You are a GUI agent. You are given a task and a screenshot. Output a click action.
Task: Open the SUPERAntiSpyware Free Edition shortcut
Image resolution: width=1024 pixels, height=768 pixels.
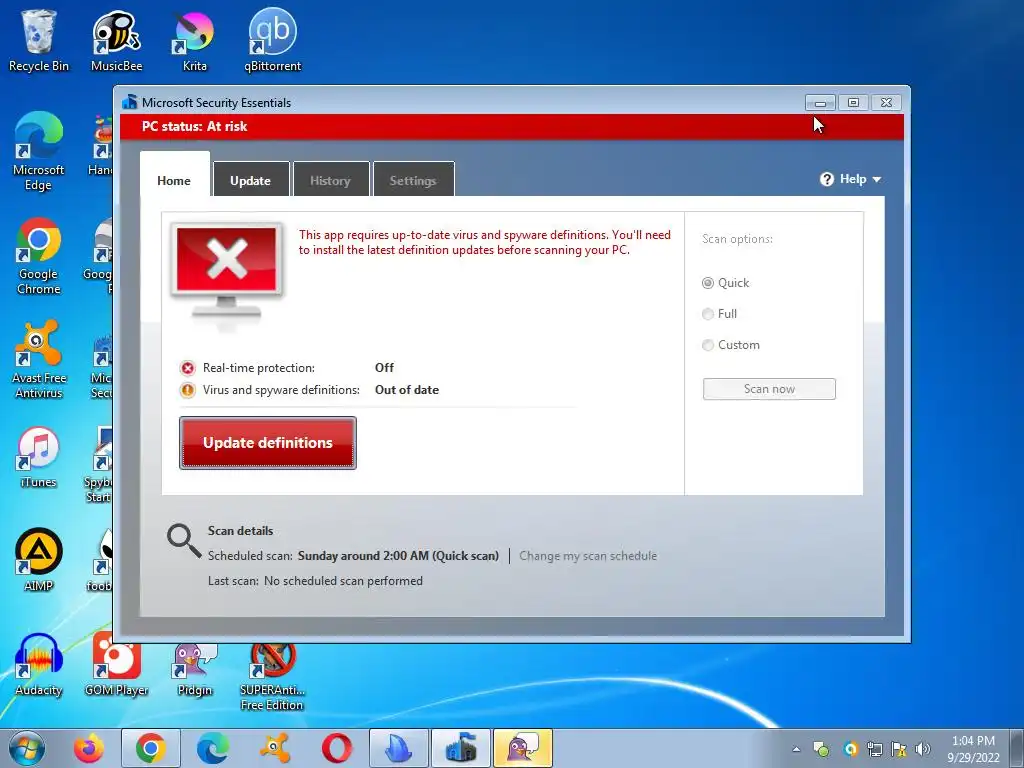click(272, 677)
